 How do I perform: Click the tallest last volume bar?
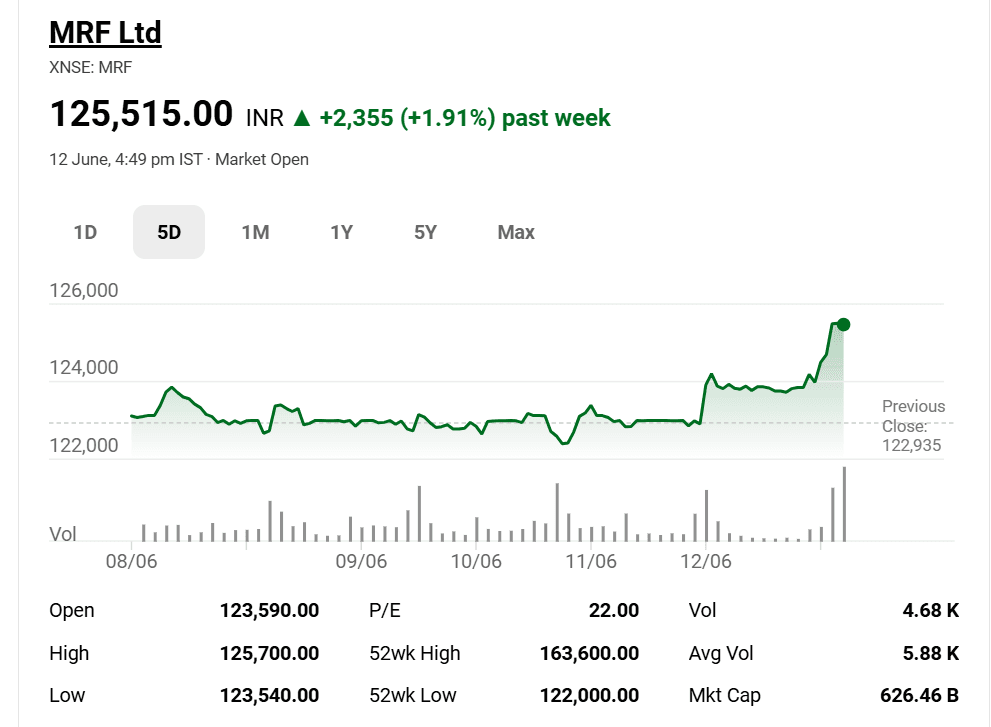coord(844,504)
